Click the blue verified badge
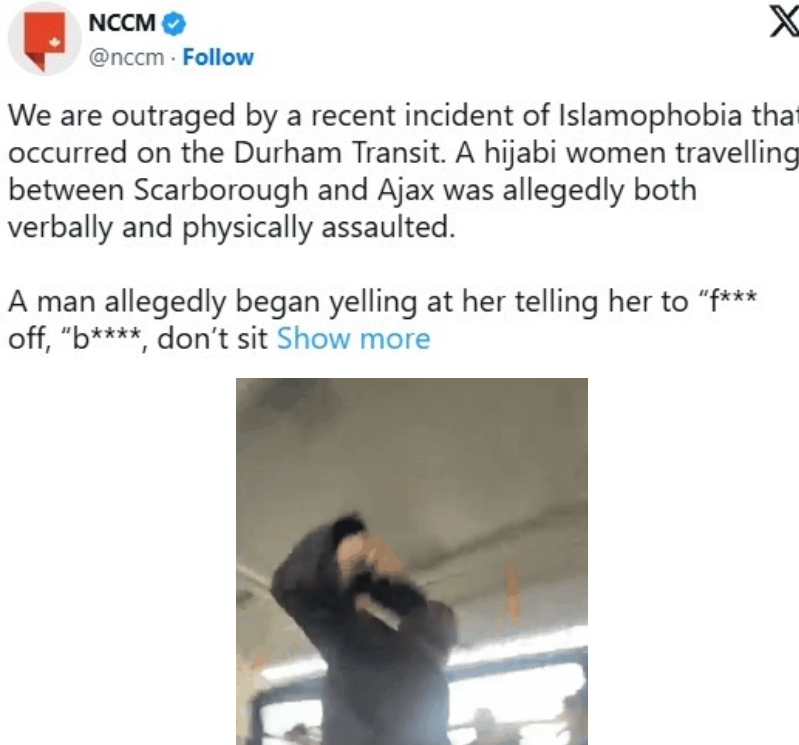Image resolution: width=799 pixels, height=745 pixels. coord(174,24)
